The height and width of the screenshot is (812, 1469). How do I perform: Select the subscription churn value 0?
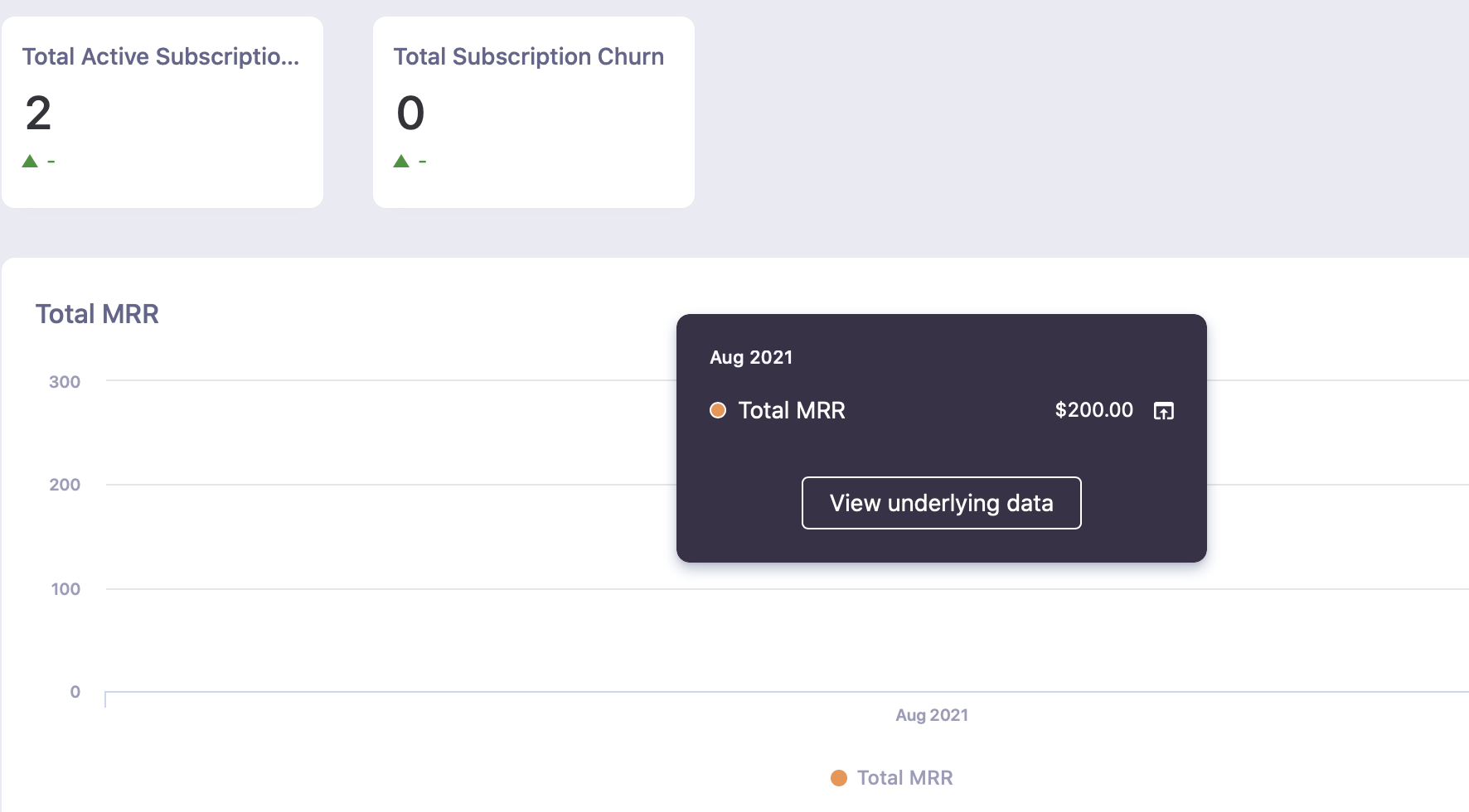click(410, 114)
